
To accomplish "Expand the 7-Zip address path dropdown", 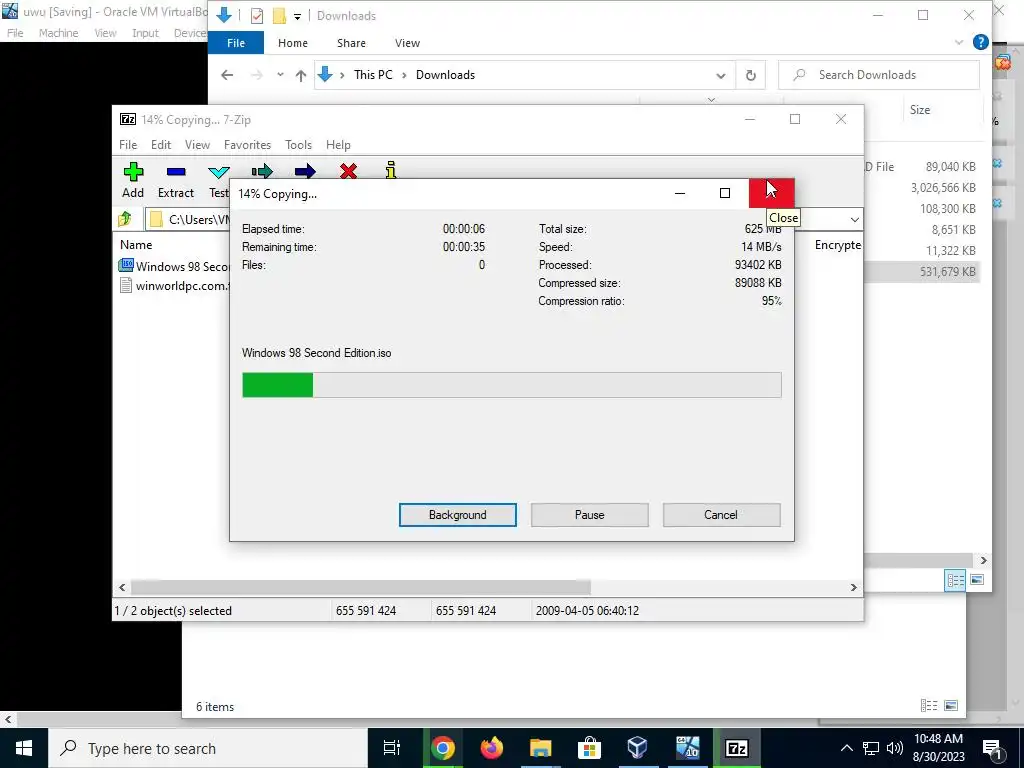I will point(854,219).
